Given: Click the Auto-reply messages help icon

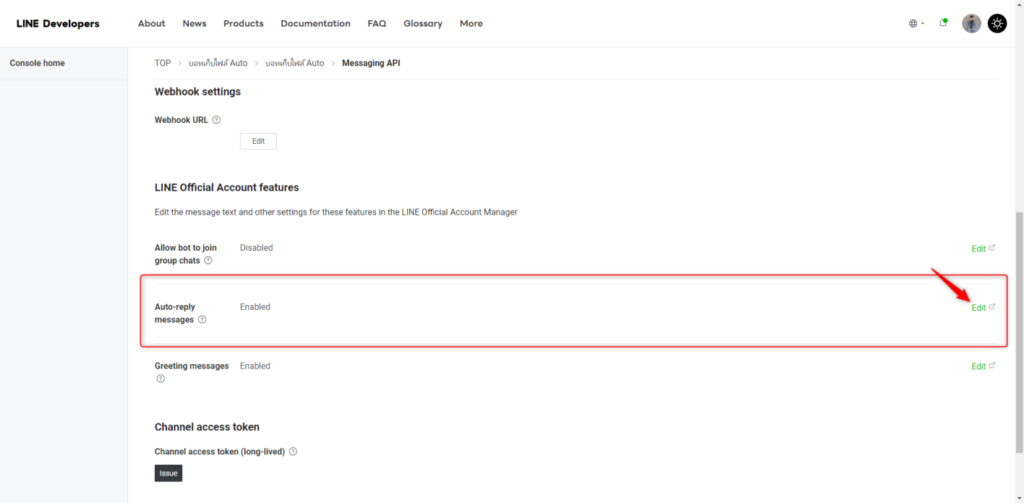Looking at the screenshot, I should (x=202, y=320).
